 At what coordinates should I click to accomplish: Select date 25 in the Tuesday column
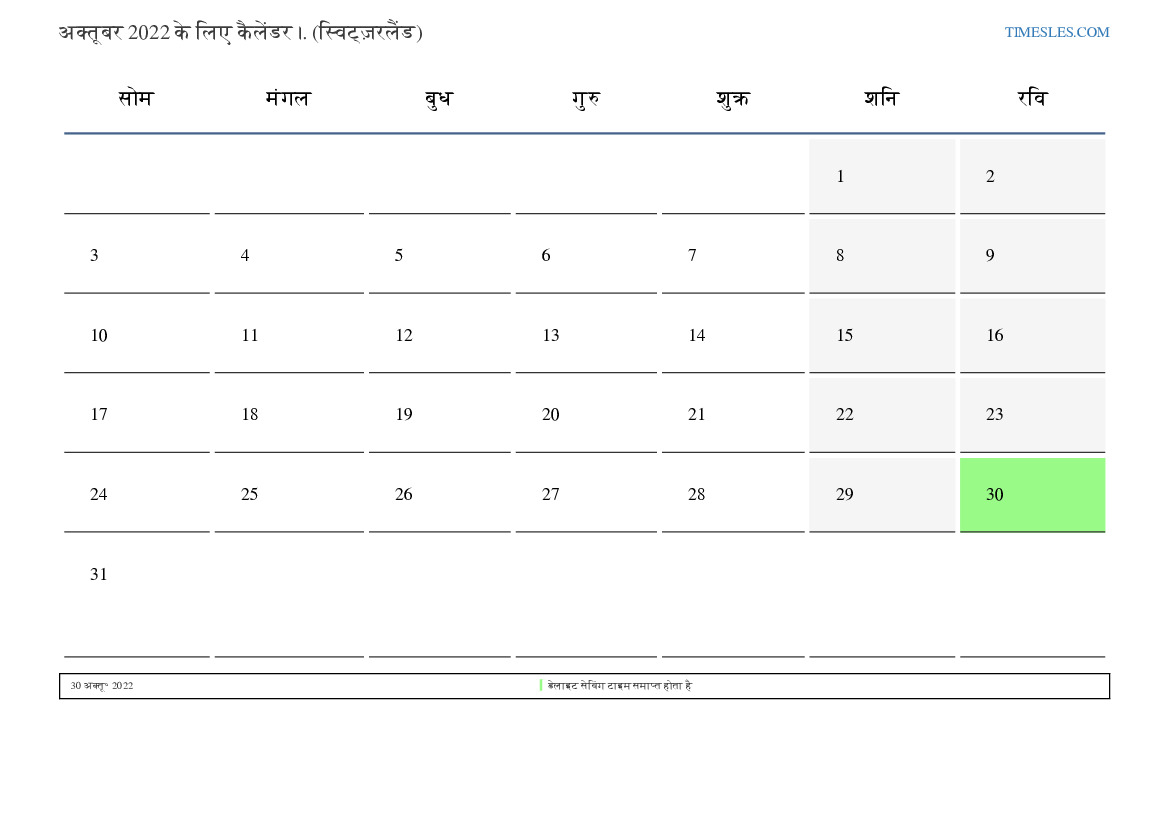[250, 495]
